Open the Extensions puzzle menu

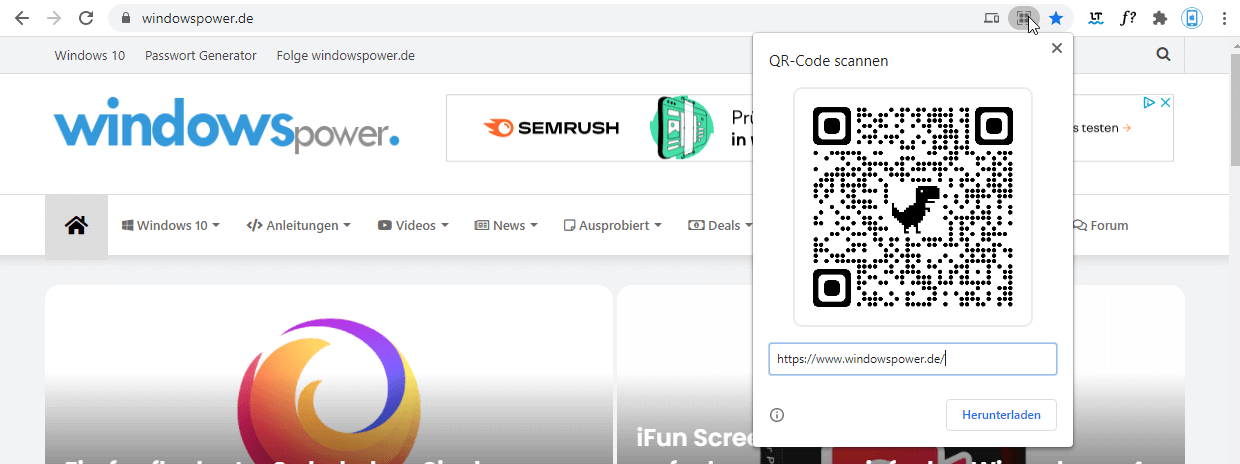(x=1160, y=18)
